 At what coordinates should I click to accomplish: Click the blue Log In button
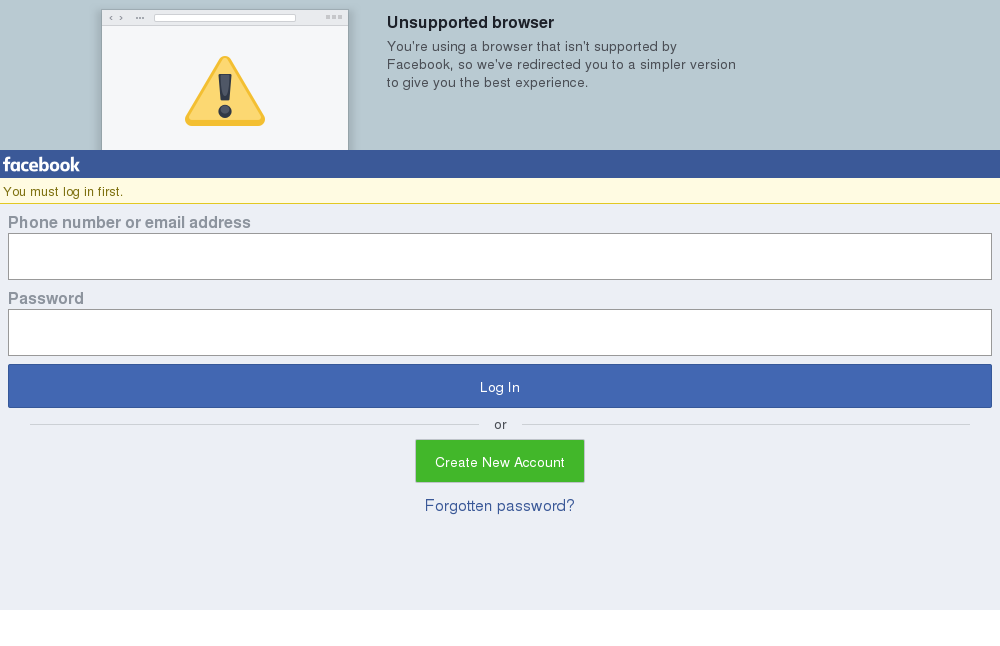tap(499, 386)
